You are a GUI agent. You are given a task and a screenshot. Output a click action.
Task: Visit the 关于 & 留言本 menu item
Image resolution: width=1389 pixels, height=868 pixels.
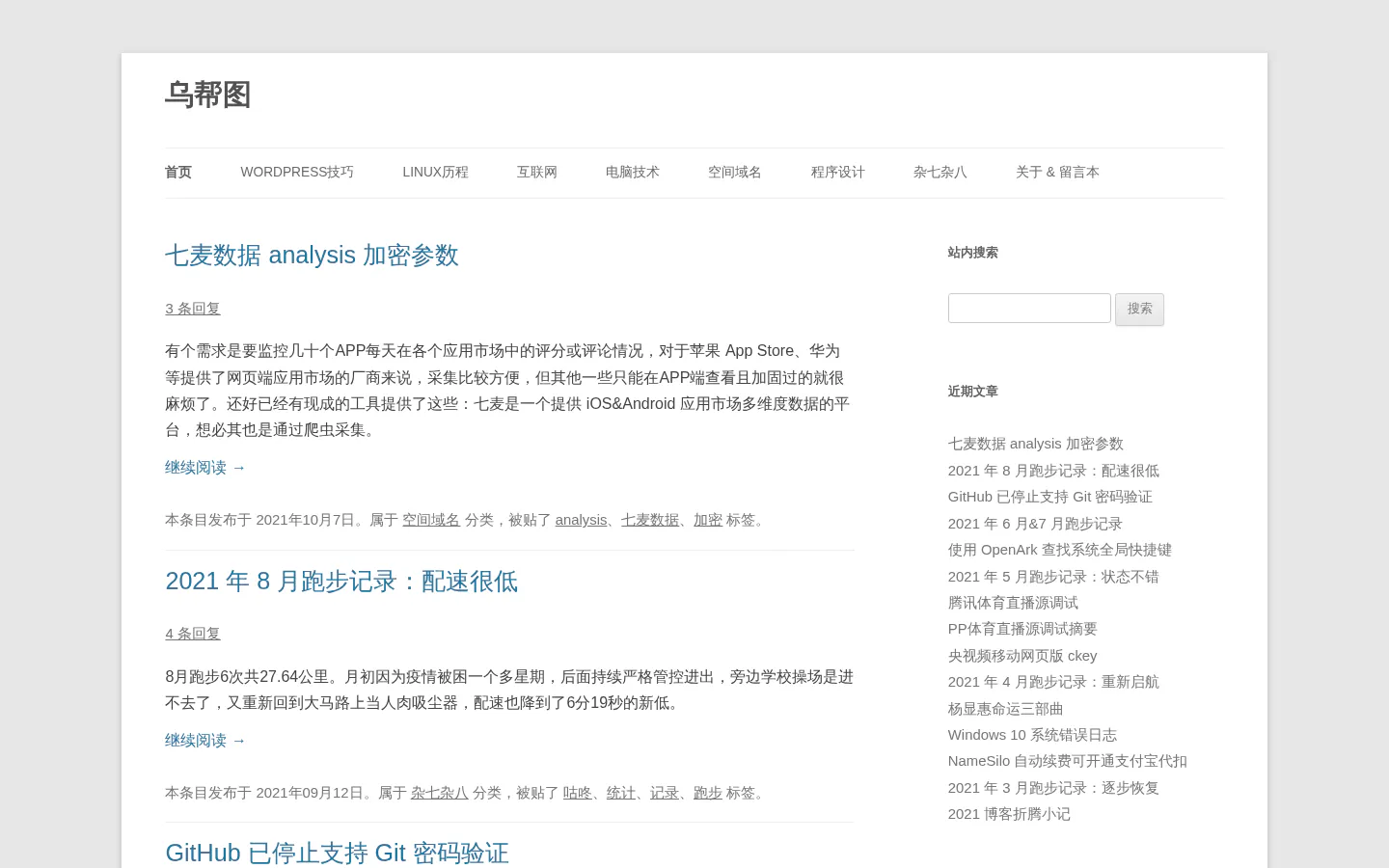coord(1057,173)
